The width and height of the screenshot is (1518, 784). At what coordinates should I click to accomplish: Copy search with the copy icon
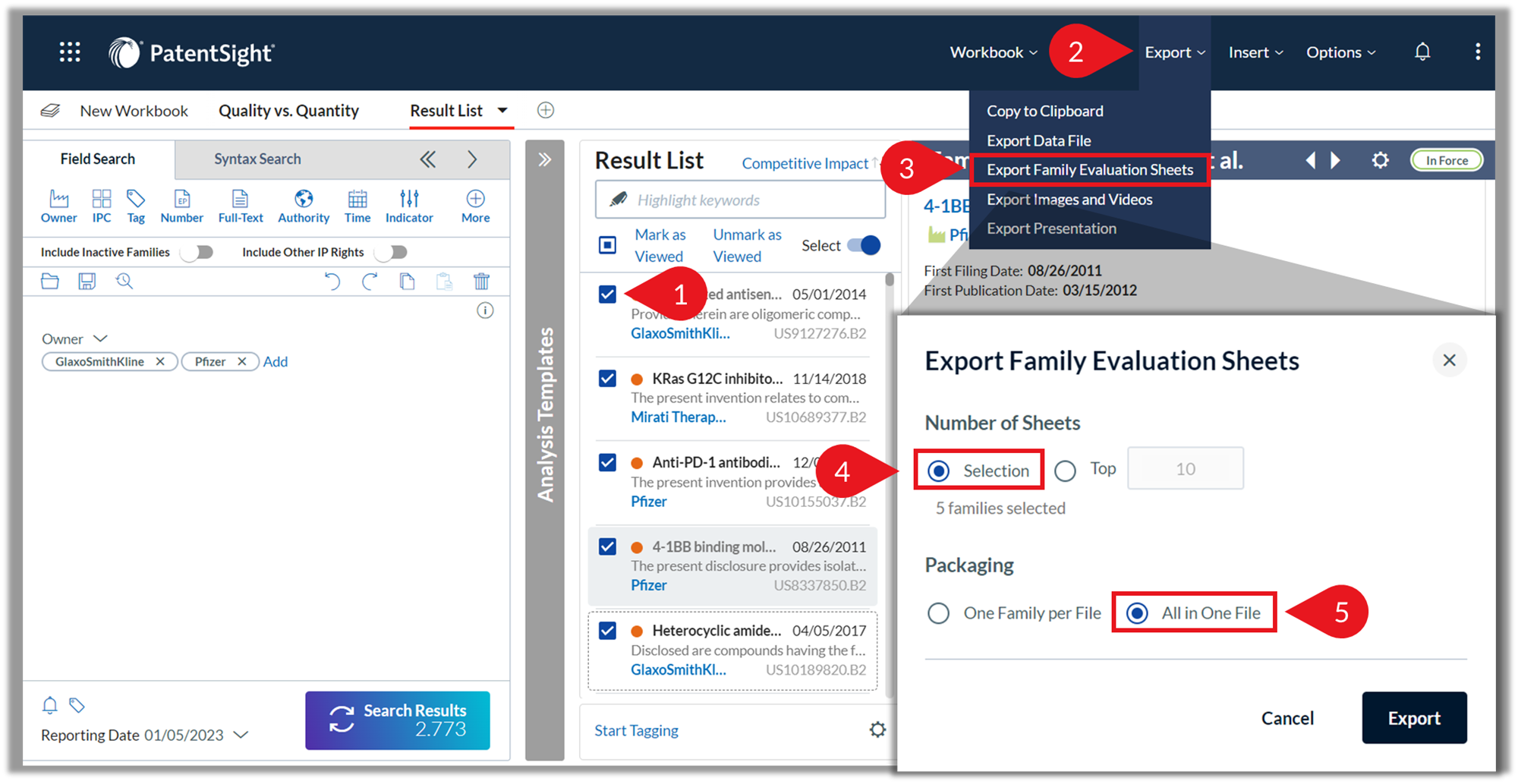pyautogui.click(x=407, y=282)
